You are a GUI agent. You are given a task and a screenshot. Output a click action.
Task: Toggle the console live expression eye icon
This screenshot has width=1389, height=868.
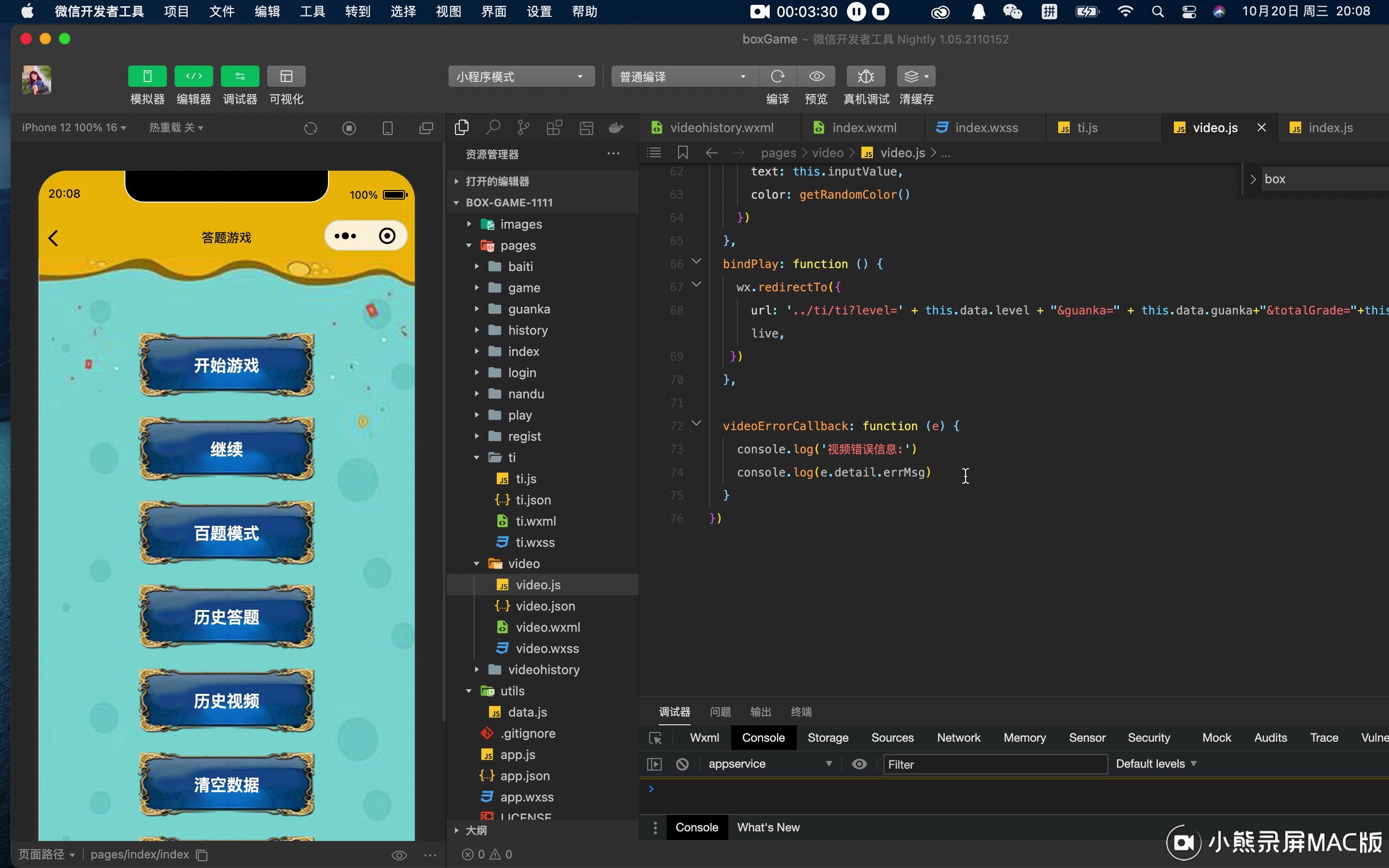pyautogui.click(x=858, y=764)
